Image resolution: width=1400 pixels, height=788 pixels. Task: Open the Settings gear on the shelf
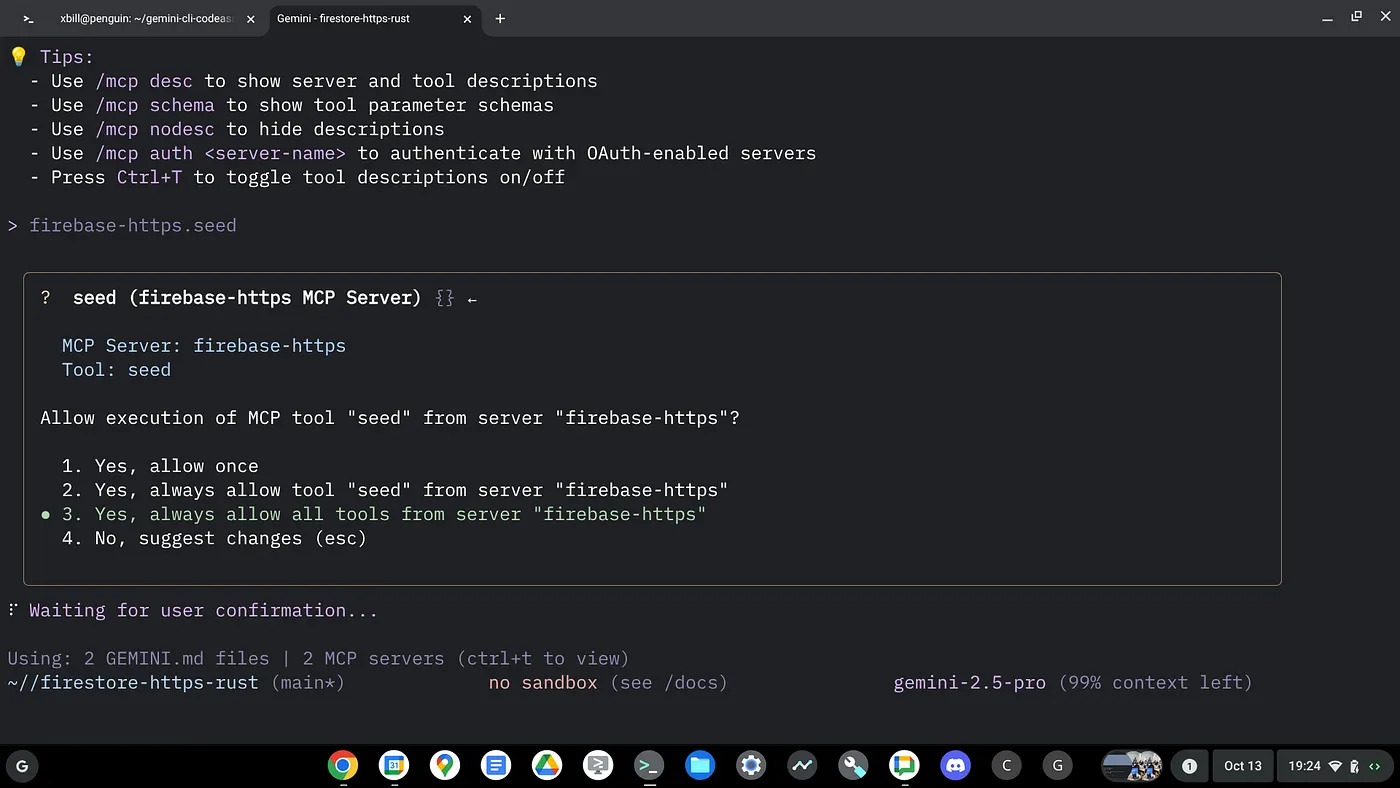751,766
